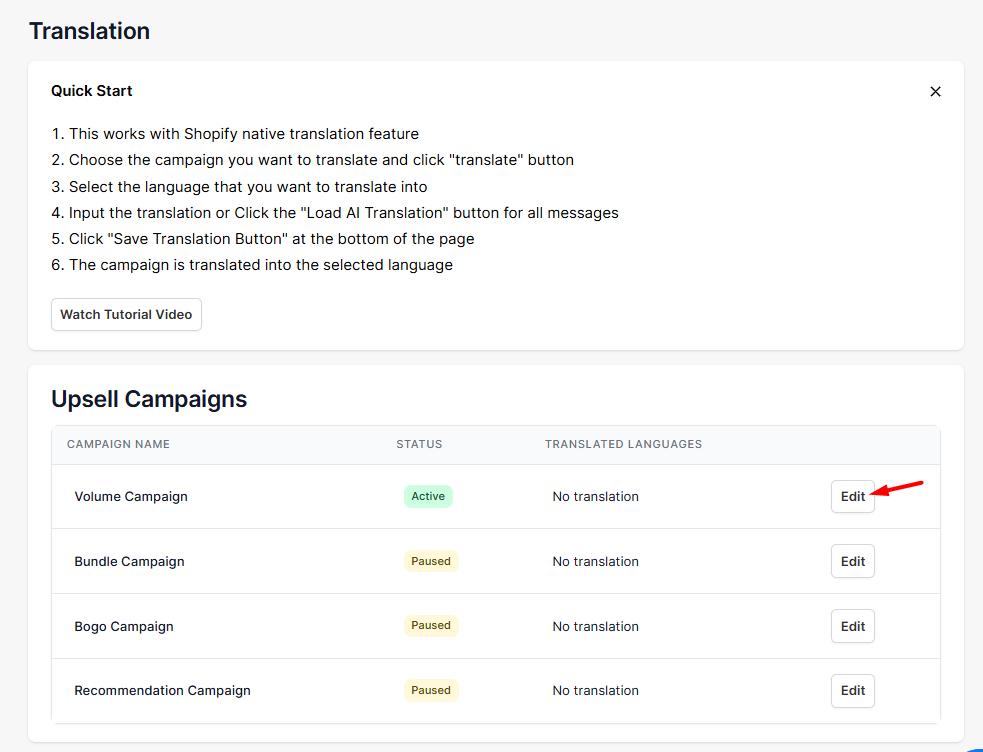This screenshot has height=752, width=983.
Task: Click the Active status badge
Action: pyautogui.click(x=428, y=496)
